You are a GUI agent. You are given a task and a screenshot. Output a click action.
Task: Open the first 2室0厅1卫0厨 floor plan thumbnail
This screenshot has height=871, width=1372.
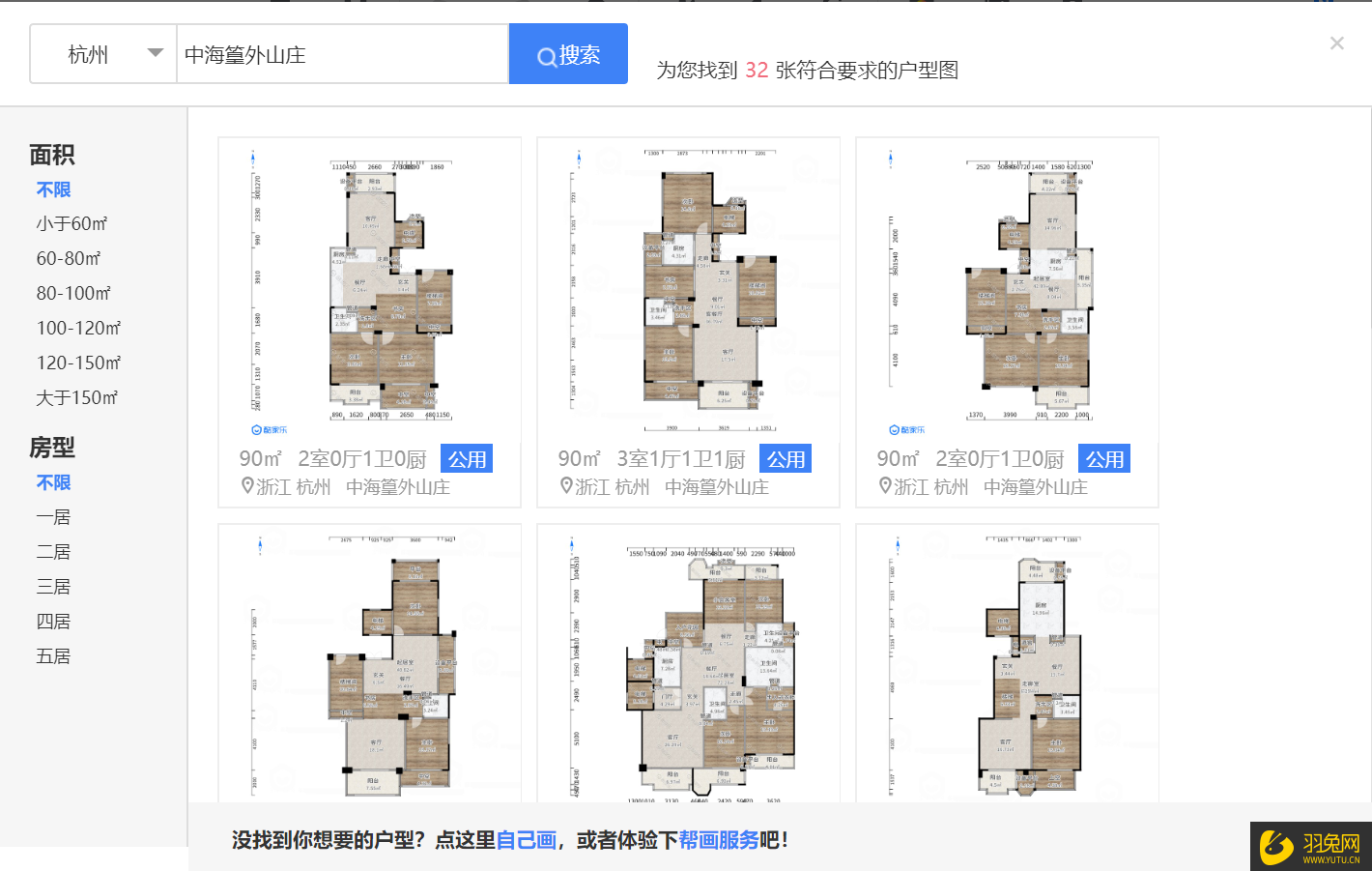coord(369,290)
